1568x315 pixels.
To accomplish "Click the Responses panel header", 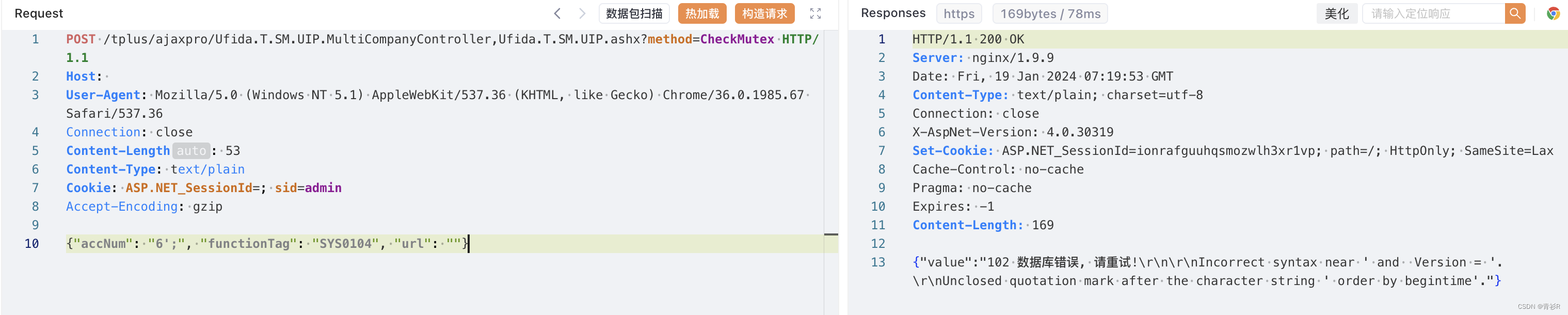I will point(892,13).
